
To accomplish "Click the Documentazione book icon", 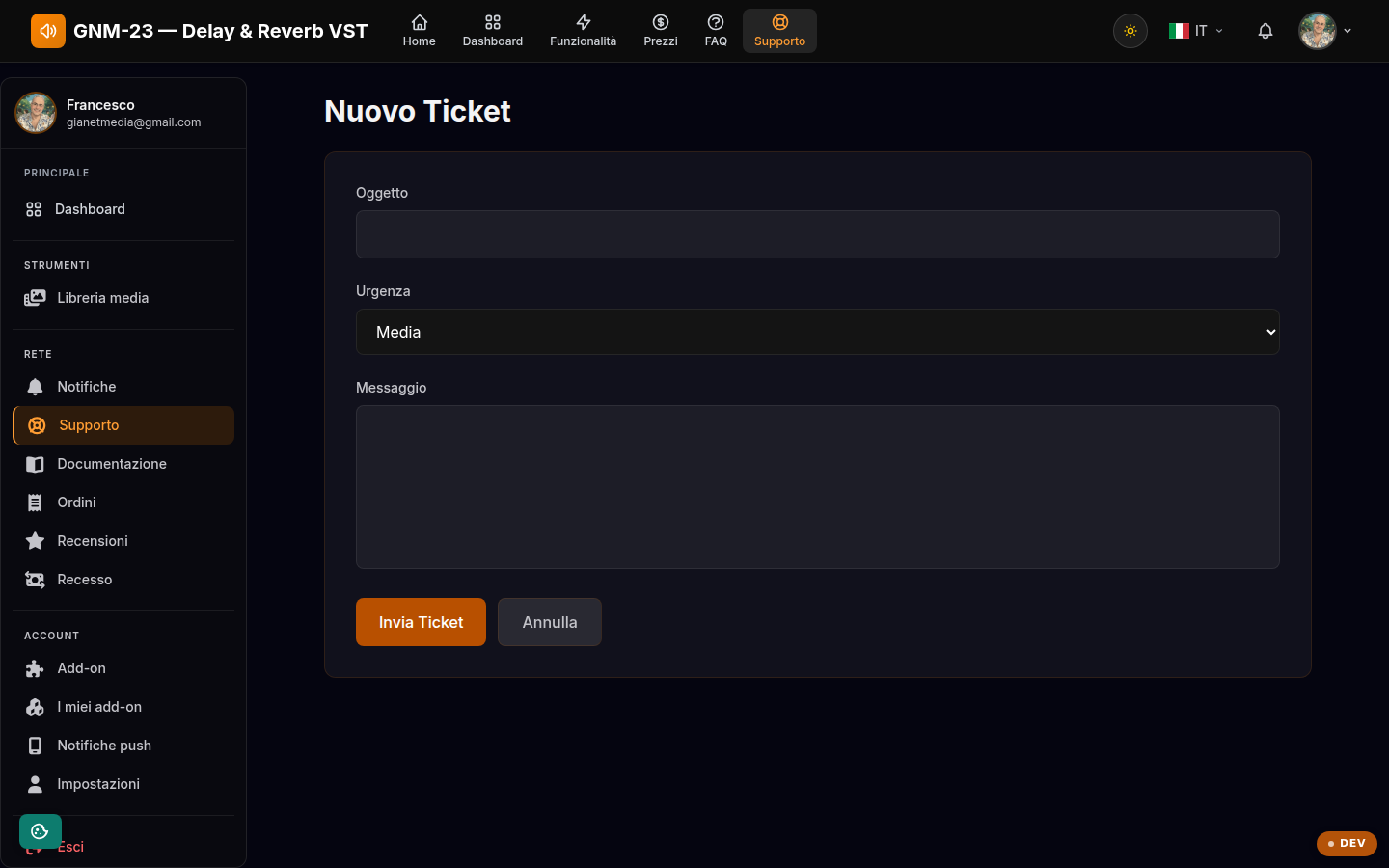I will [35, 464].
